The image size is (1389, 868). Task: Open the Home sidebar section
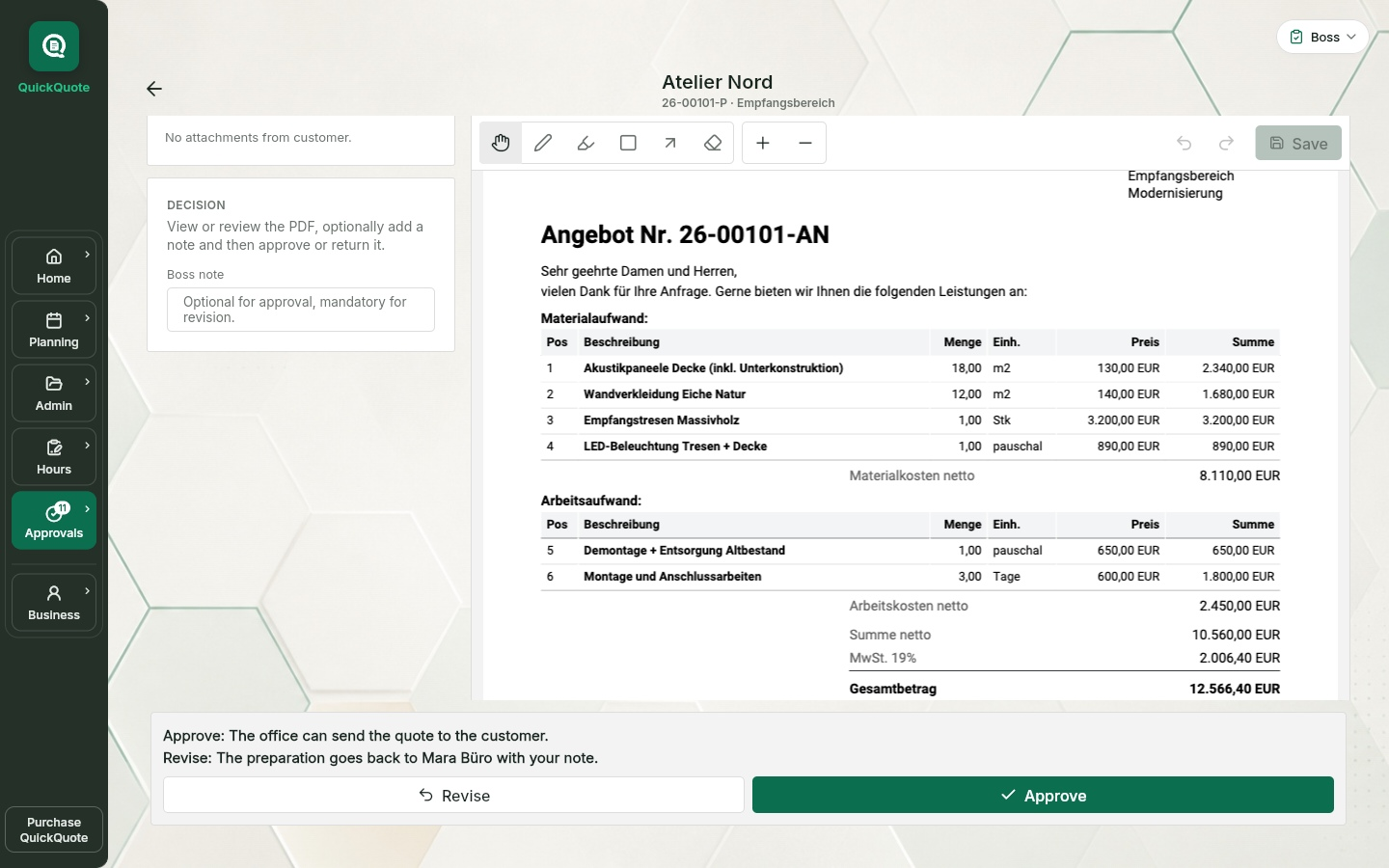(54, 266)
